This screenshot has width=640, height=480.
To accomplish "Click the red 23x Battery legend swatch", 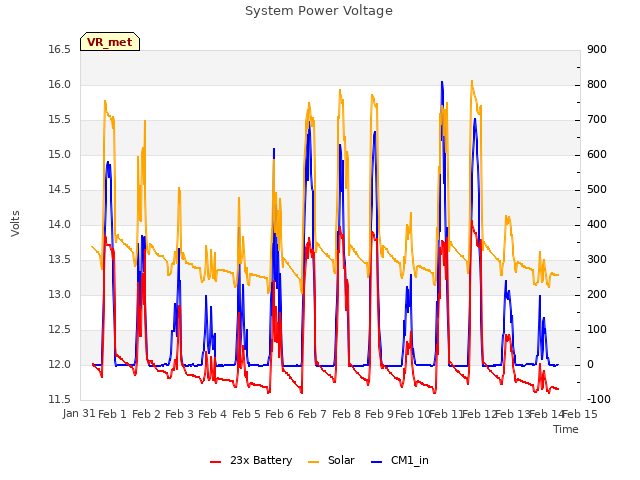I will coord(216,462).
